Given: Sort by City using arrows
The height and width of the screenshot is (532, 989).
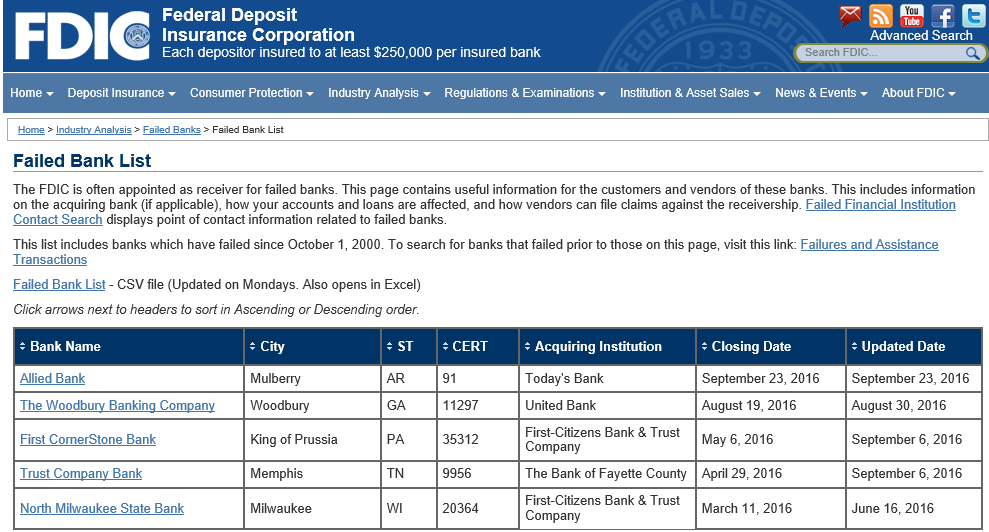Looking at the screenshot, I should pos(252,346).
